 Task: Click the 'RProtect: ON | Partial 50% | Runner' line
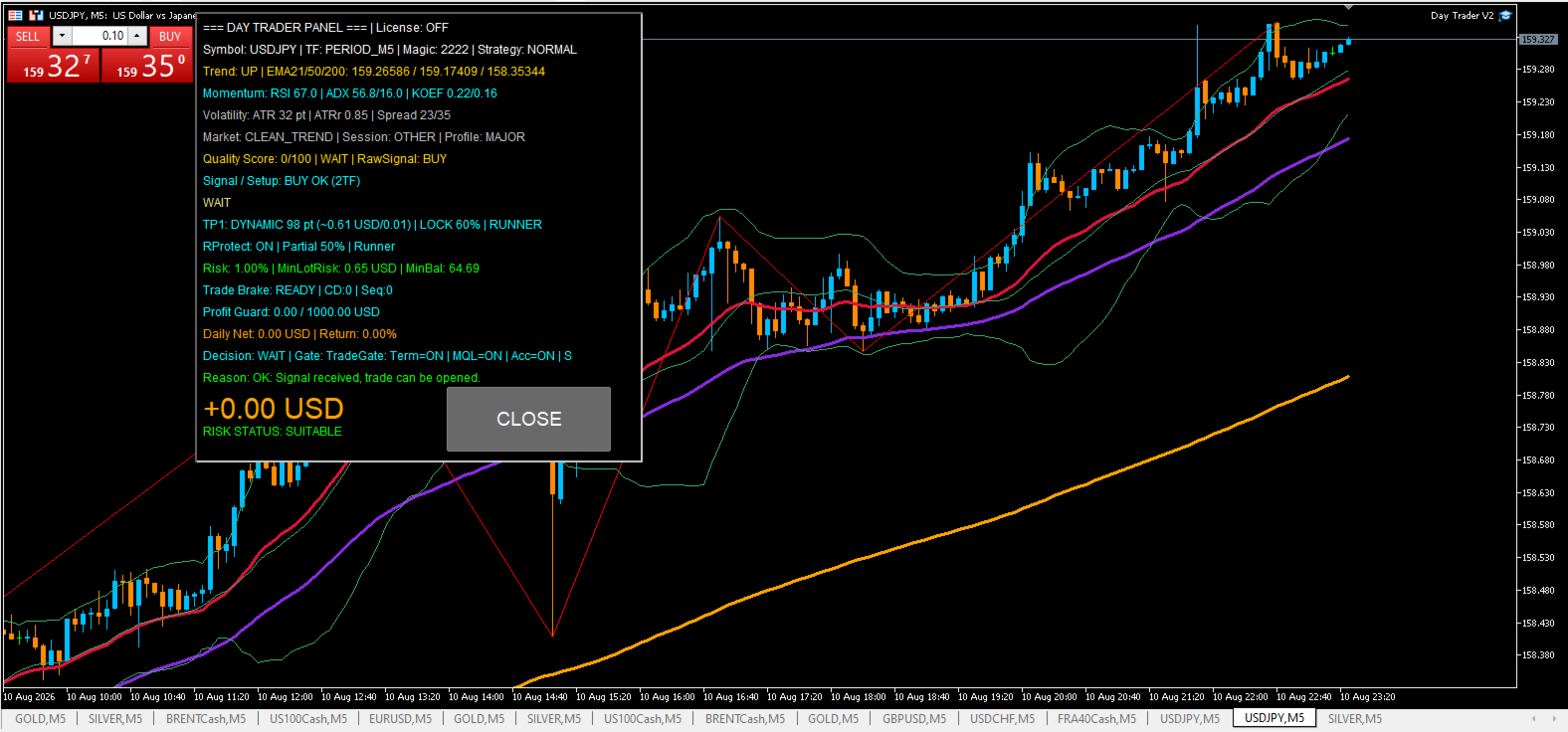[298, 247]
